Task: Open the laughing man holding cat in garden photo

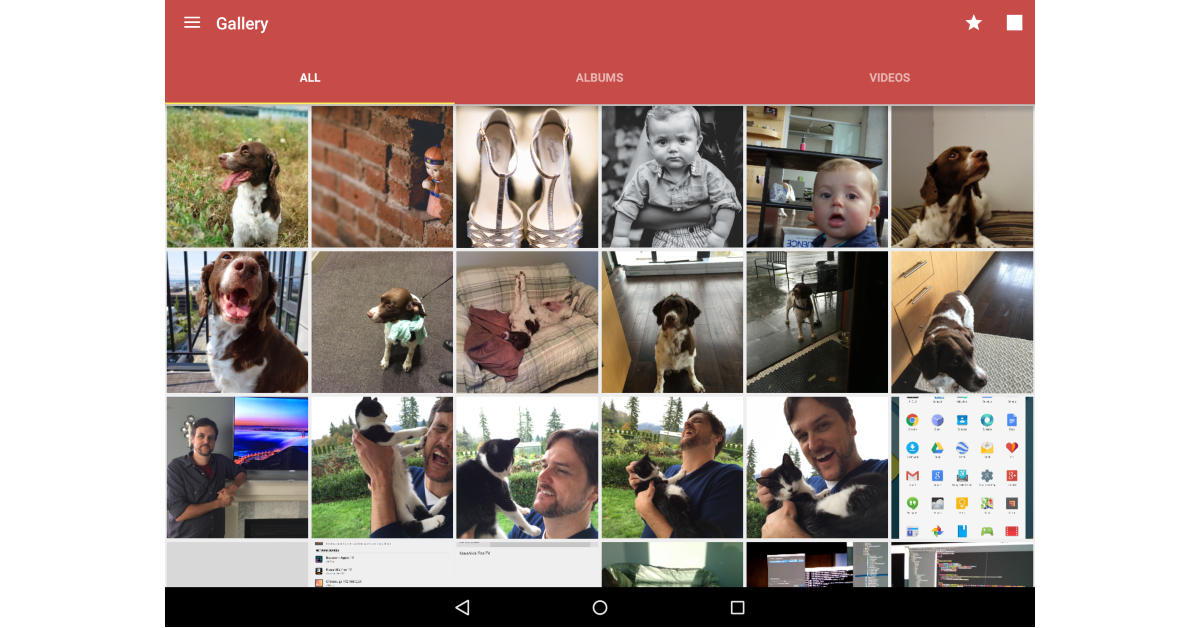Action: (672, 467)
